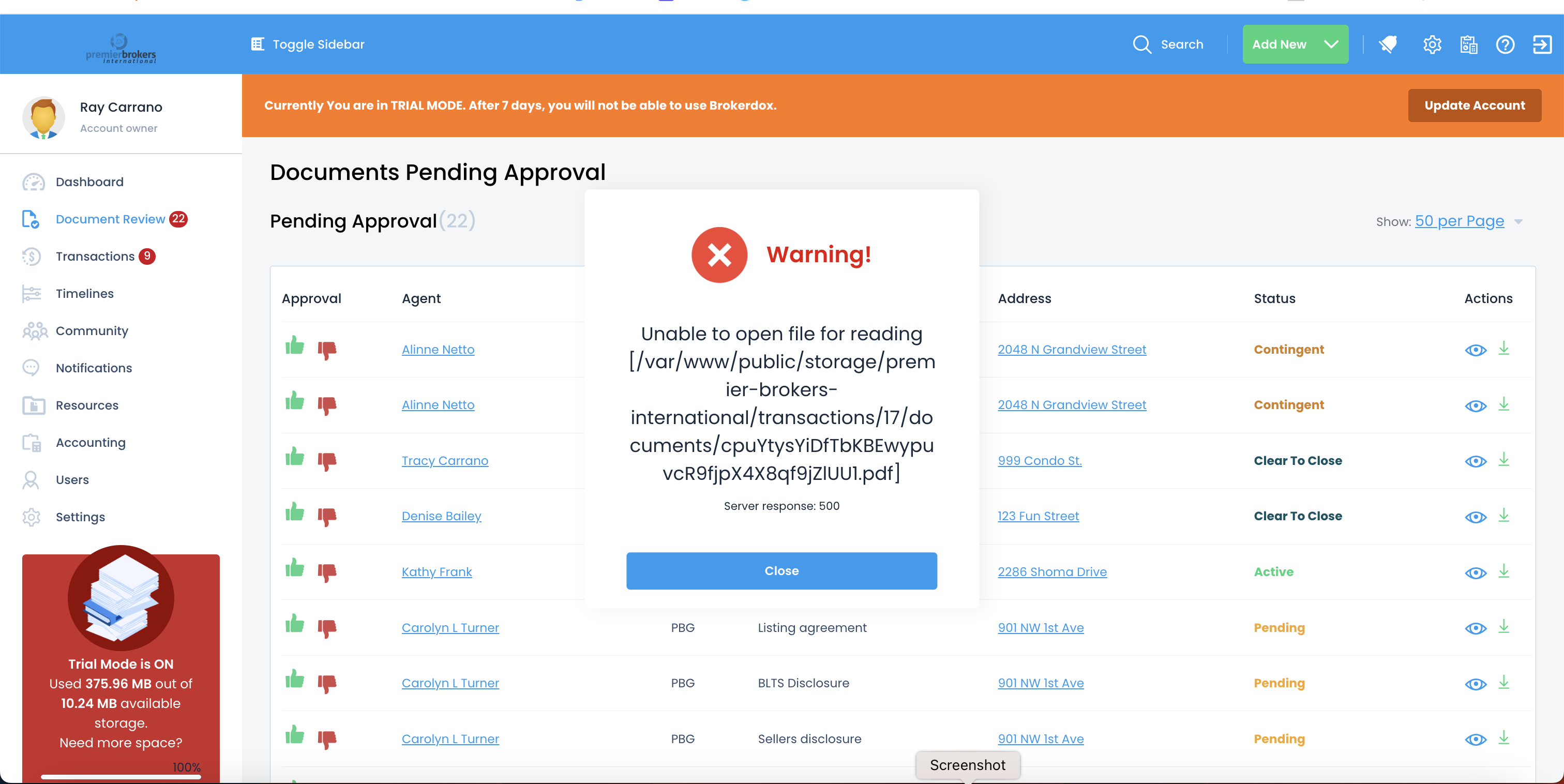Download the Sellers disclosure document
Viewport: 1564px width, 784px height.
[1504, 738]
